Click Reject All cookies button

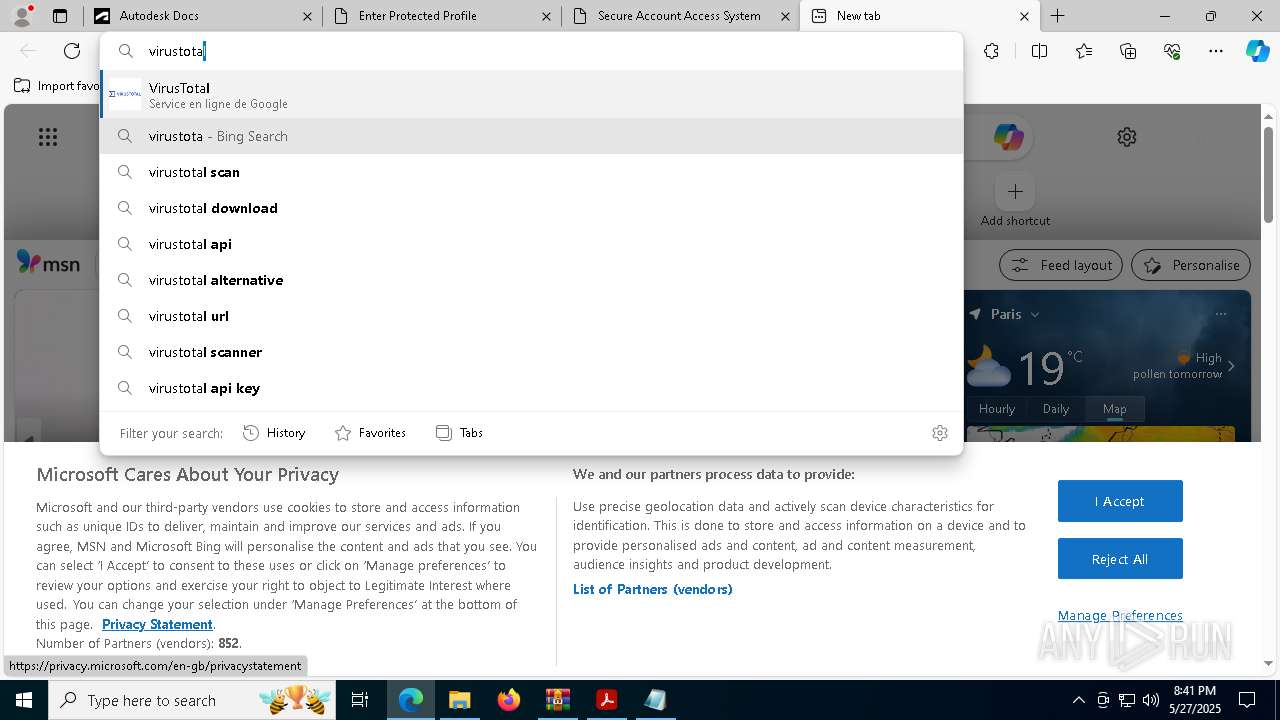point(1120,559)
